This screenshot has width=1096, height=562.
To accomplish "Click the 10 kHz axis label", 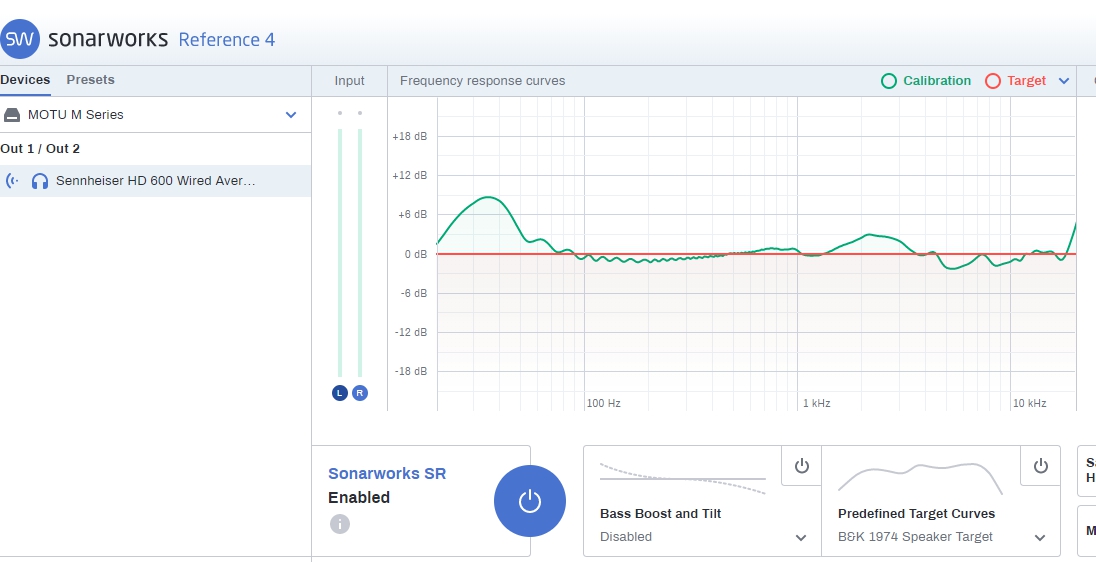I will (x=1030, y=403).
